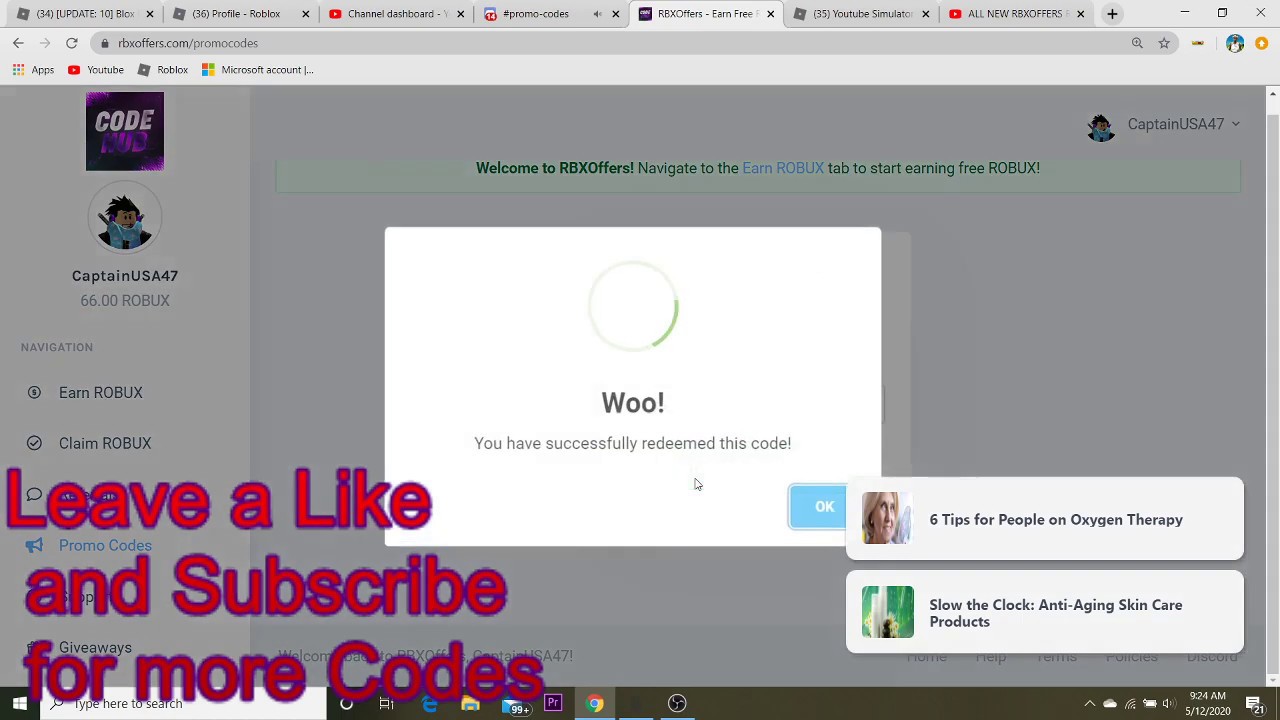Click the header user avatar icon
Image resolution: width=1280 pixels, height=720 pixels.
(x=1101, y=126)
